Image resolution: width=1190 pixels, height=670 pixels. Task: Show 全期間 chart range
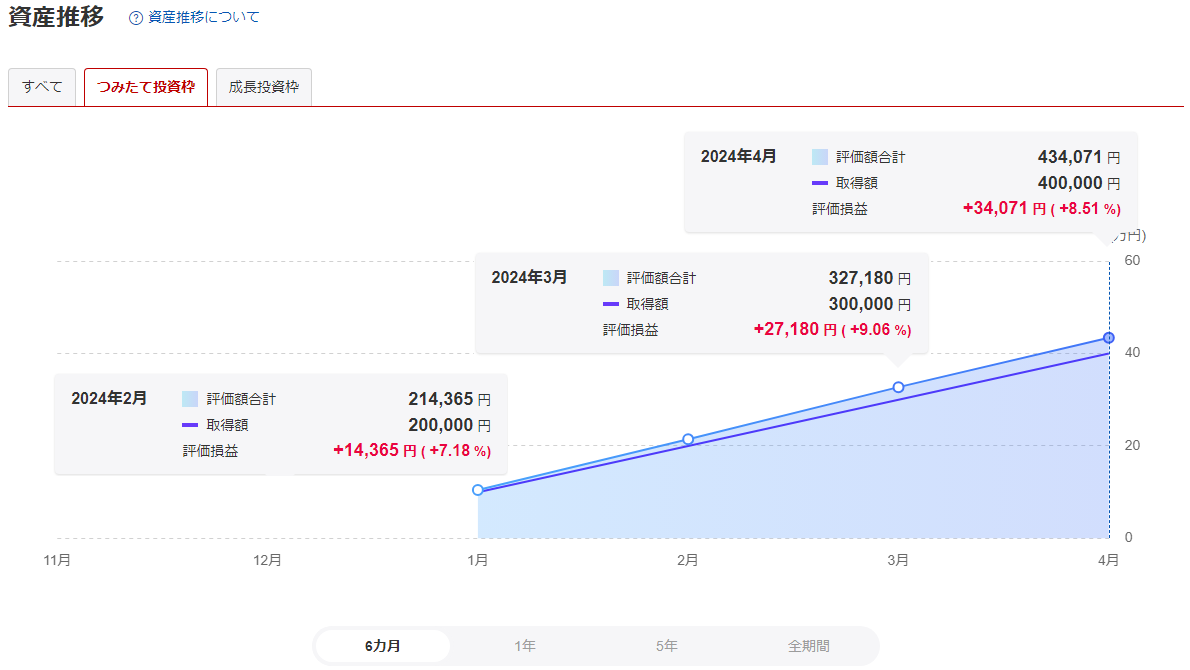tap(808, 646)
